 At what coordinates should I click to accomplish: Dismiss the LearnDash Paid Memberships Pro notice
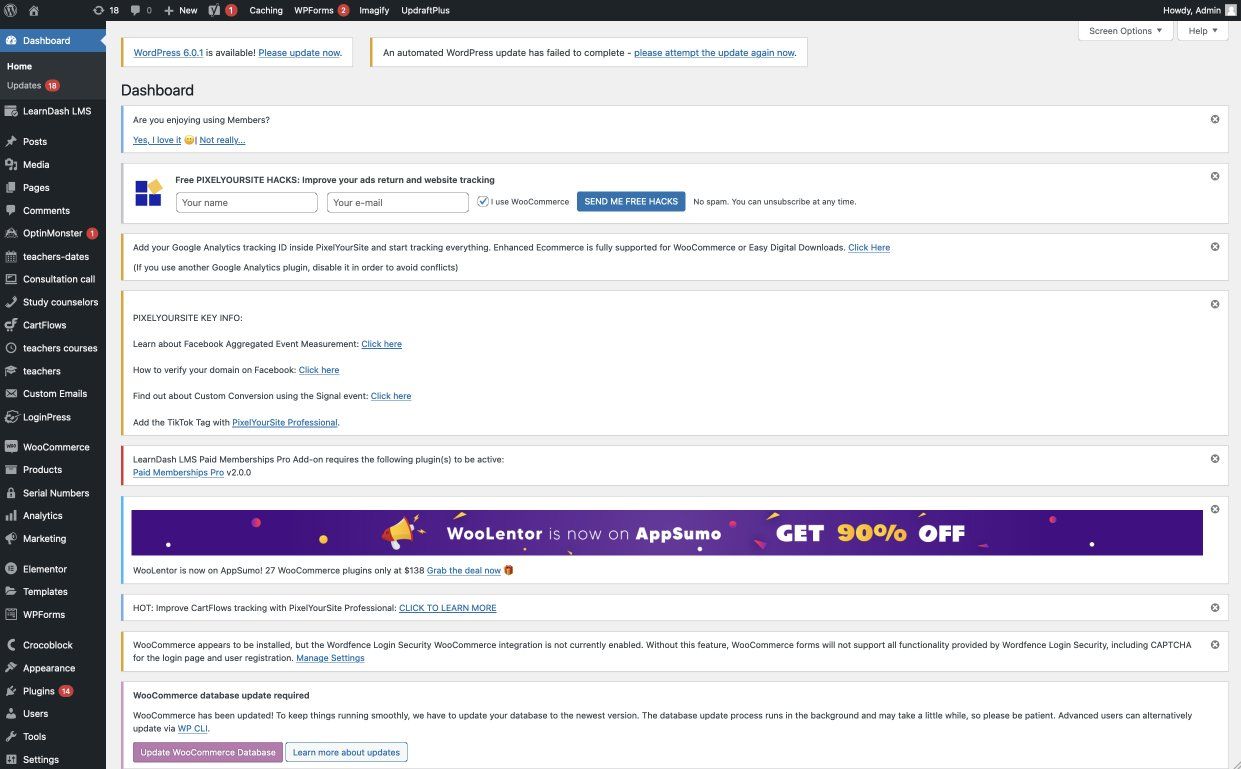tap(1215, 459)
